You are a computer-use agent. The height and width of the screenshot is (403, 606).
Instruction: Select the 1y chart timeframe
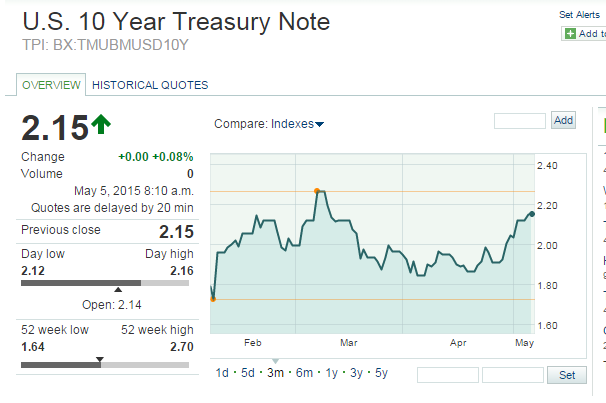(331, 373)
